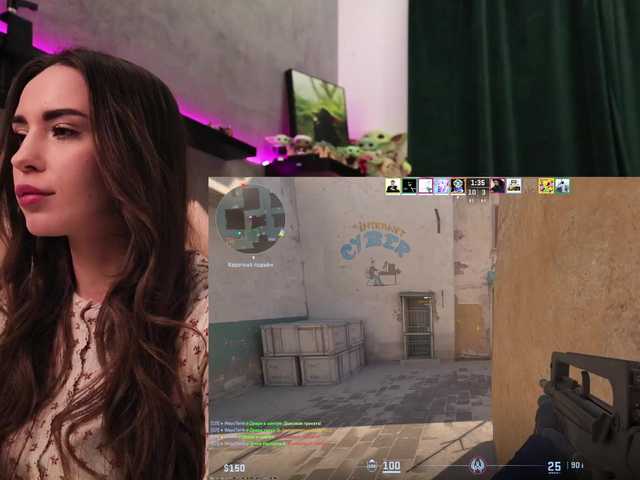Click the streamer webcam overlay

[x=104, y=240]
